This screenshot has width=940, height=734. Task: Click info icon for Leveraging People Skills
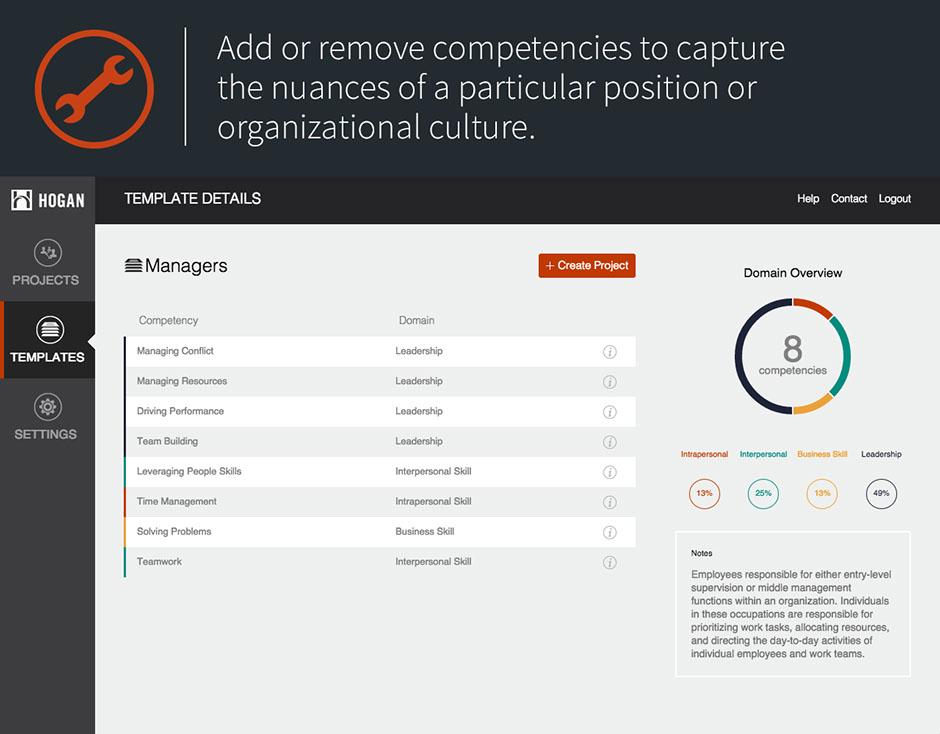[610, 472]
